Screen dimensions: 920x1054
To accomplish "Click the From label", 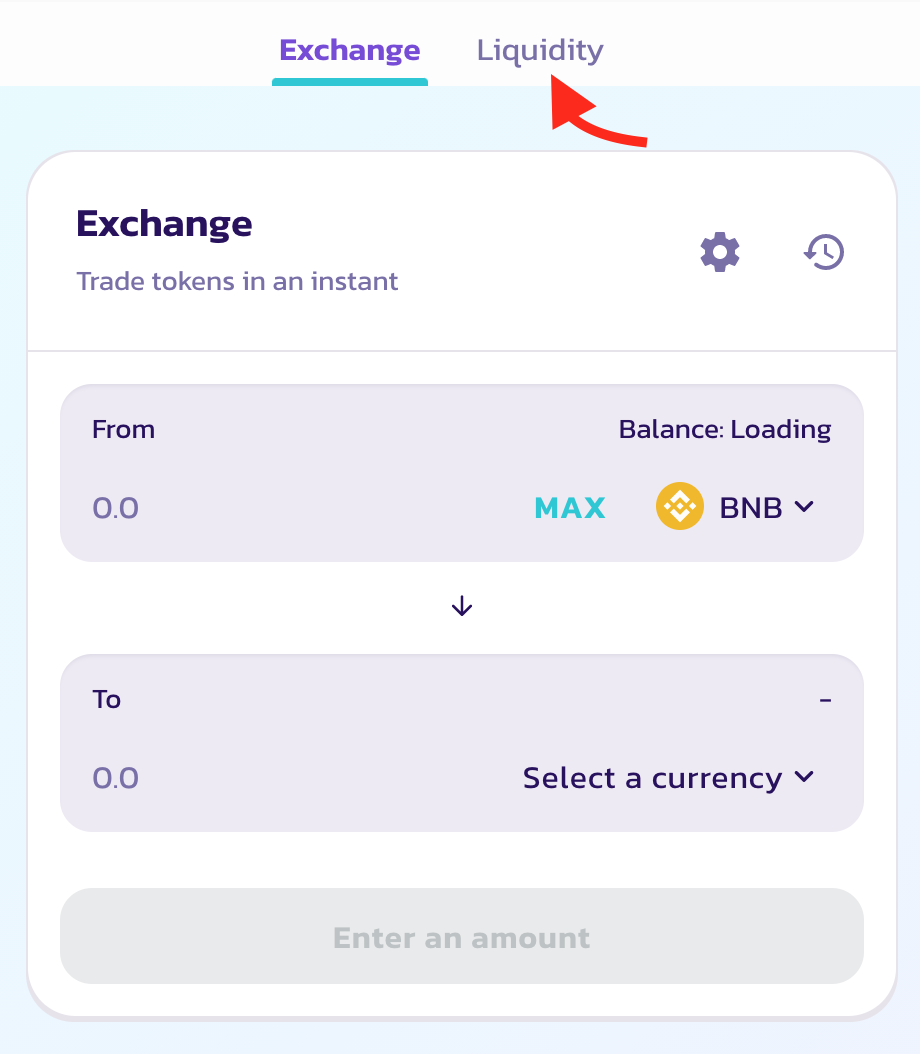I will [x=123, y=430].
